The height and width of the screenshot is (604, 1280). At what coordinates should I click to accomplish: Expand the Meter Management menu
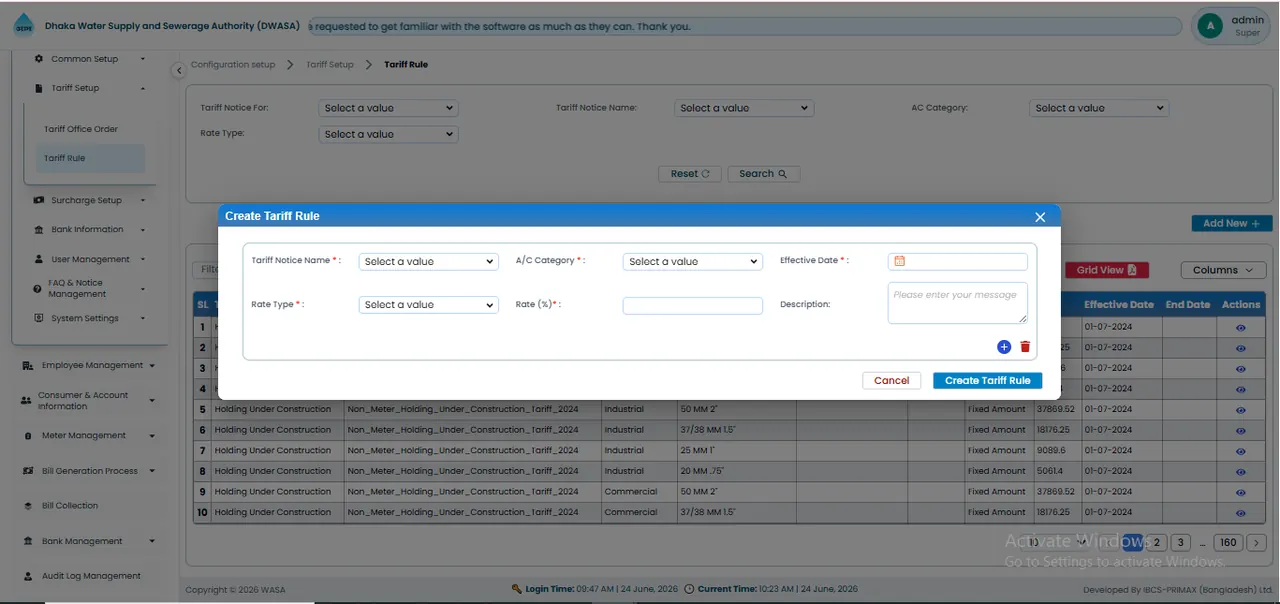tap(89, 436)
